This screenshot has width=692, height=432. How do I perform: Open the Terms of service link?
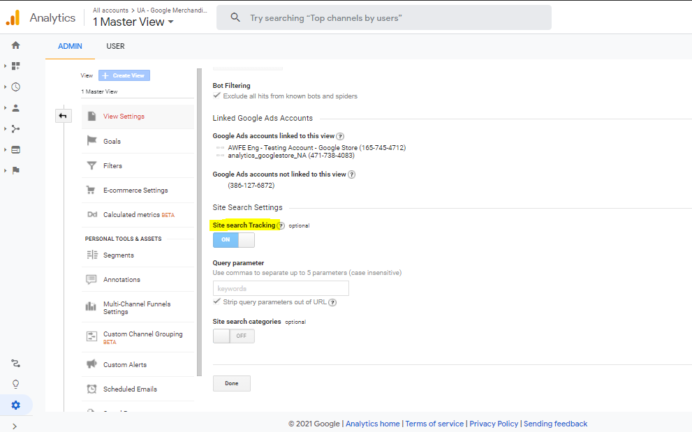click(x=434, y=424)
